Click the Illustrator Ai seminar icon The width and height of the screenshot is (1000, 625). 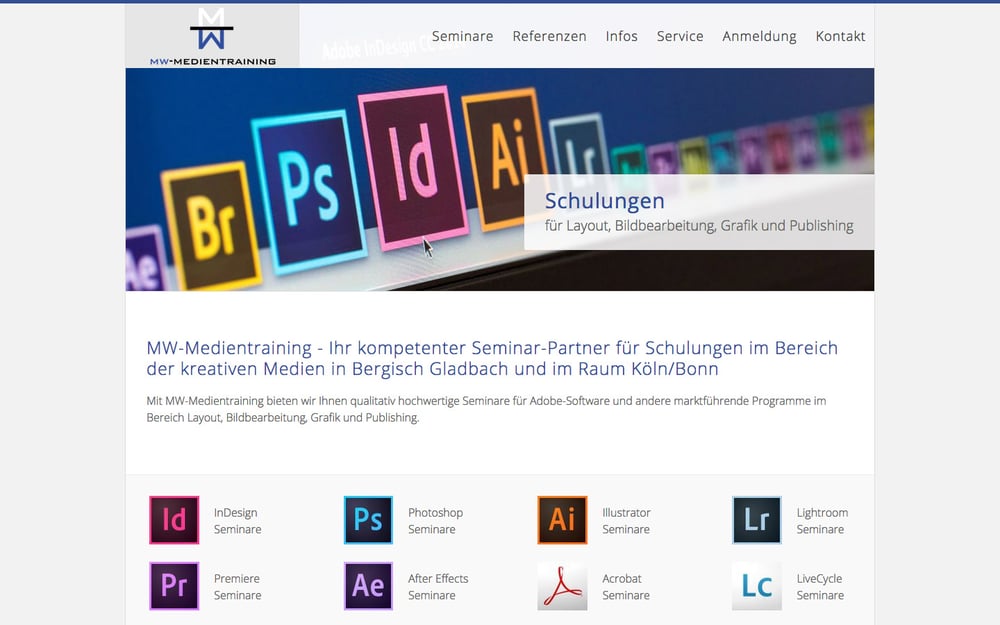[x=562, y=520]
